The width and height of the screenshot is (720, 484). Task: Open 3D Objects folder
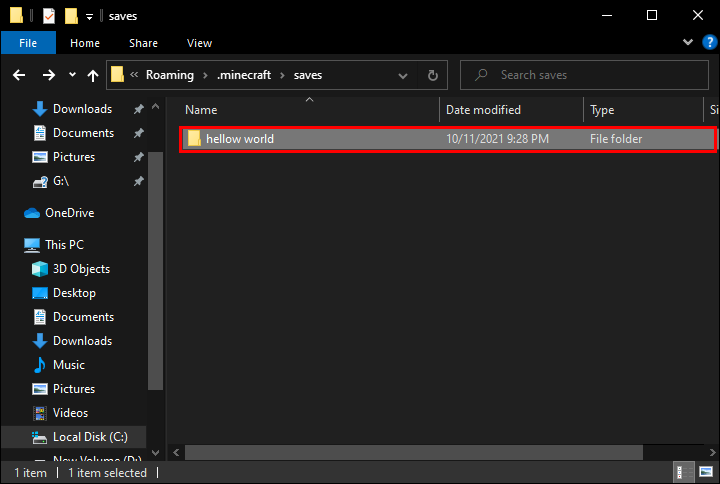tap(81, 269)
